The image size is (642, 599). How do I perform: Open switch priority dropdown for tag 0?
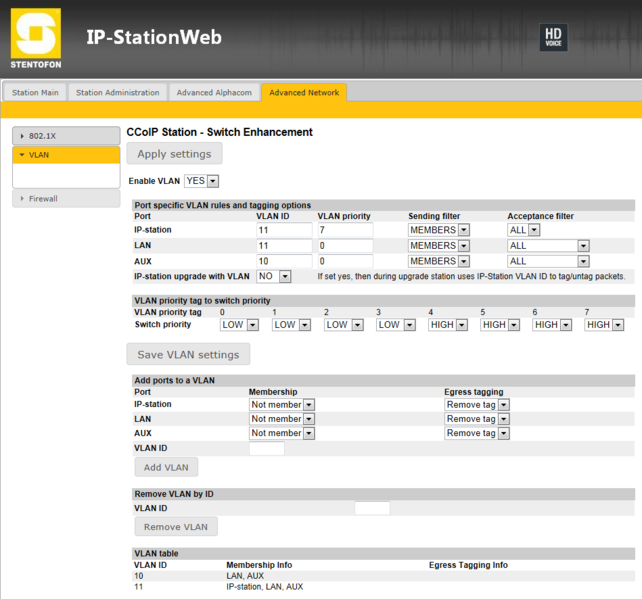239,325
